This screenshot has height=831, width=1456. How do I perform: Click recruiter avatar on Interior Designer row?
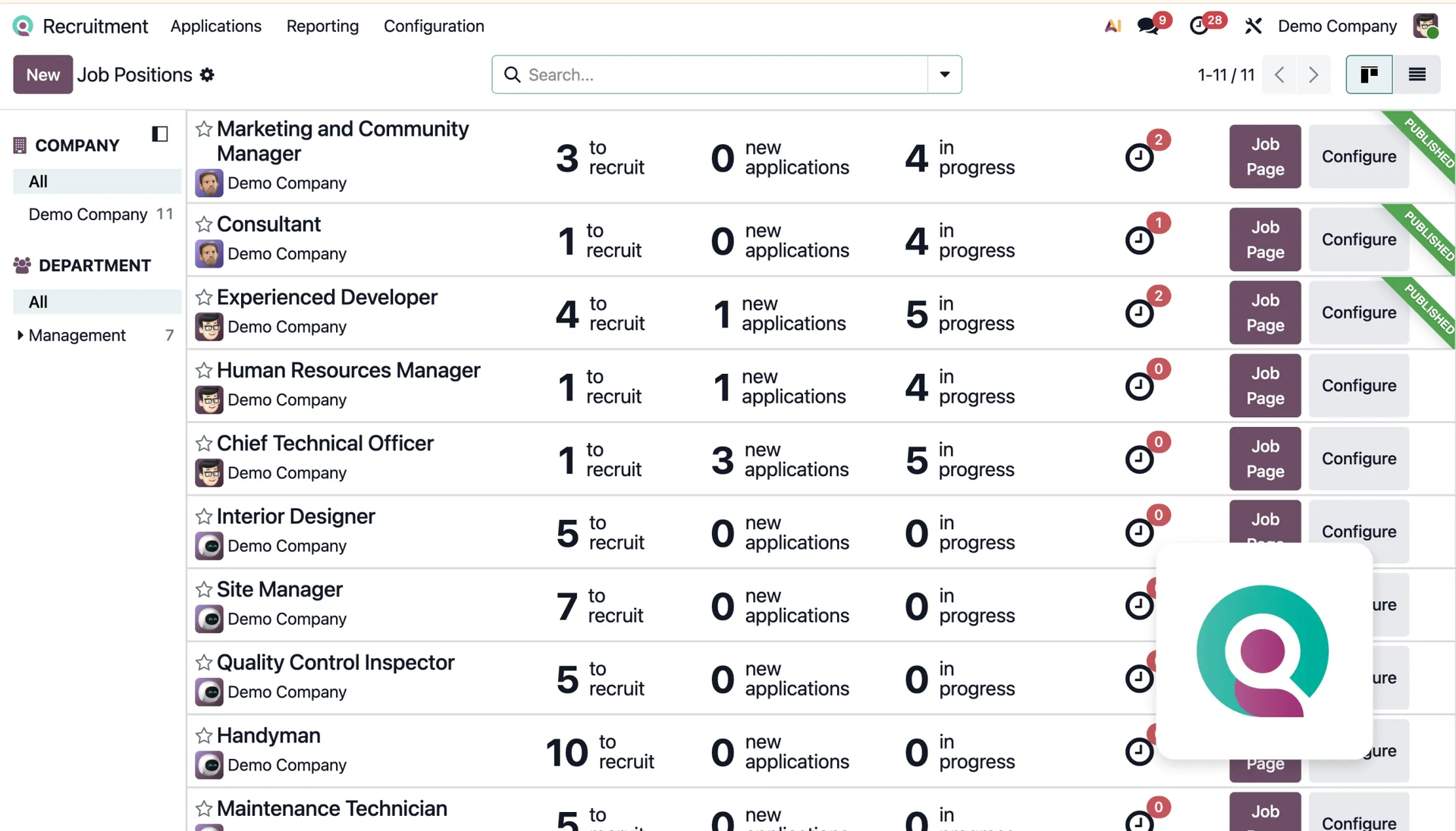[209, 546]
